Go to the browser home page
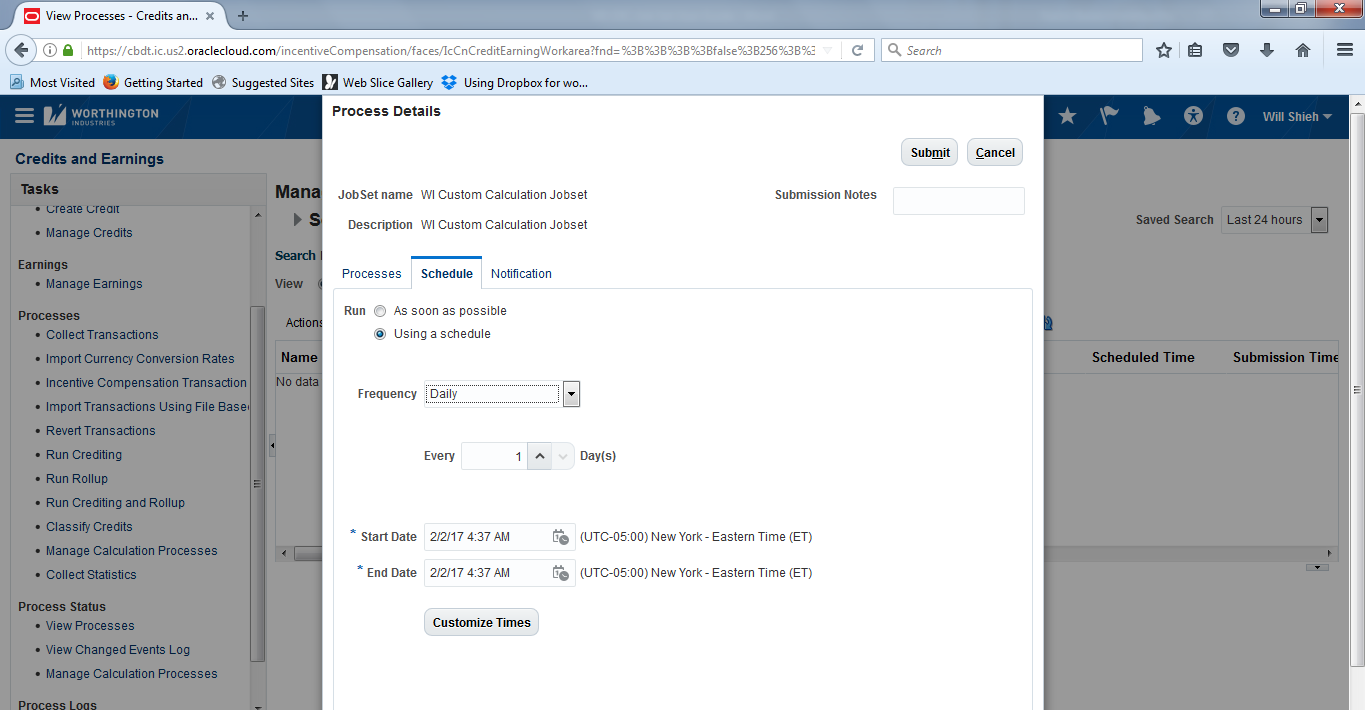The height and width of the screenshot is (710, 1365). 1303,50
